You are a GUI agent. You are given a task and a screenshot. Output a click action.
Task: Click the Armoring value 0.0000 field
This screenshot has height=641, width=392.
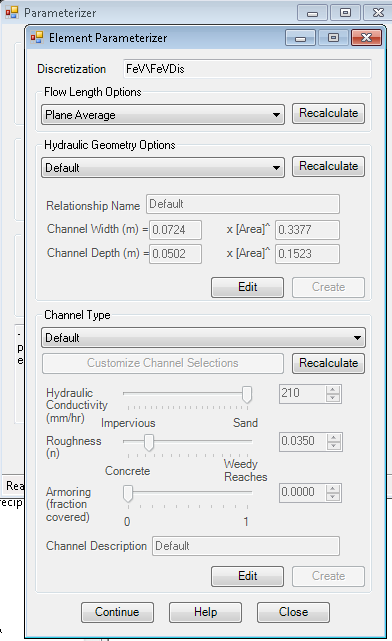click(303, 493)
